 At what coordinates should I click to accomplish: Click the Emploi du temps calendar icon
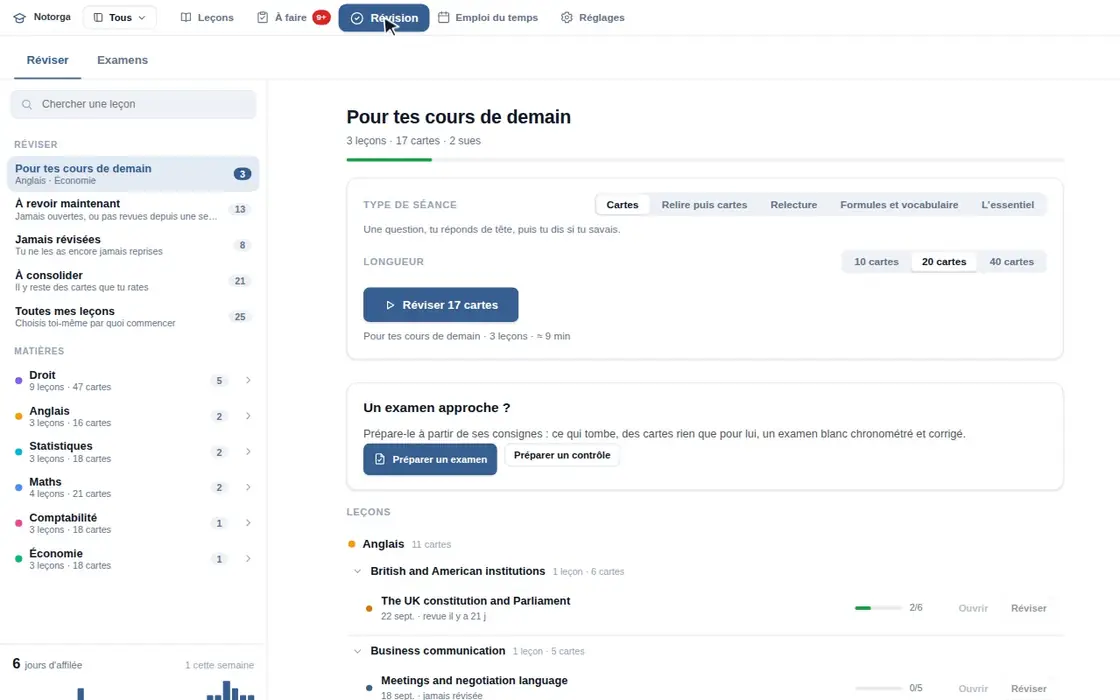444,17
